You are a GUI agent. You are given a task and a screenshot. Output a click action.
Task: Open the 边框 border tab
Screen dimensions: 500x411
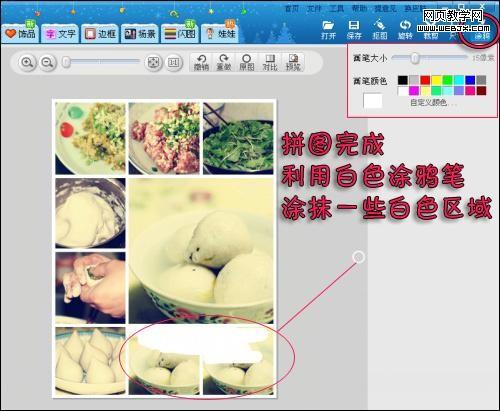(100, 34)
